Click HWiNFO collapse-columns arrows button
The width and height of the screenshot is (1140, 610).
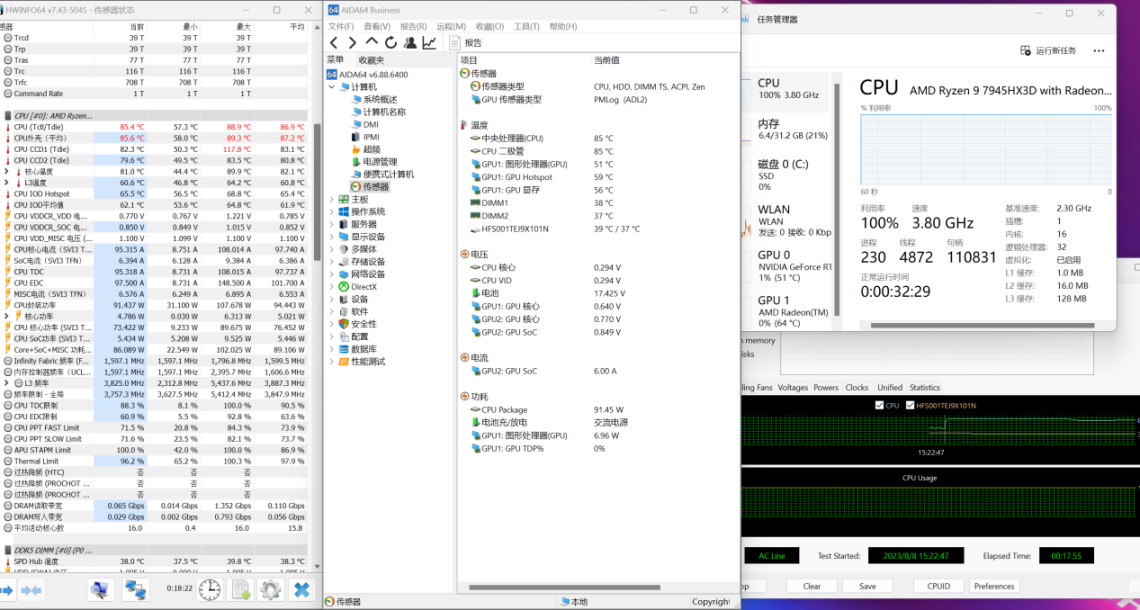[31, 590]
